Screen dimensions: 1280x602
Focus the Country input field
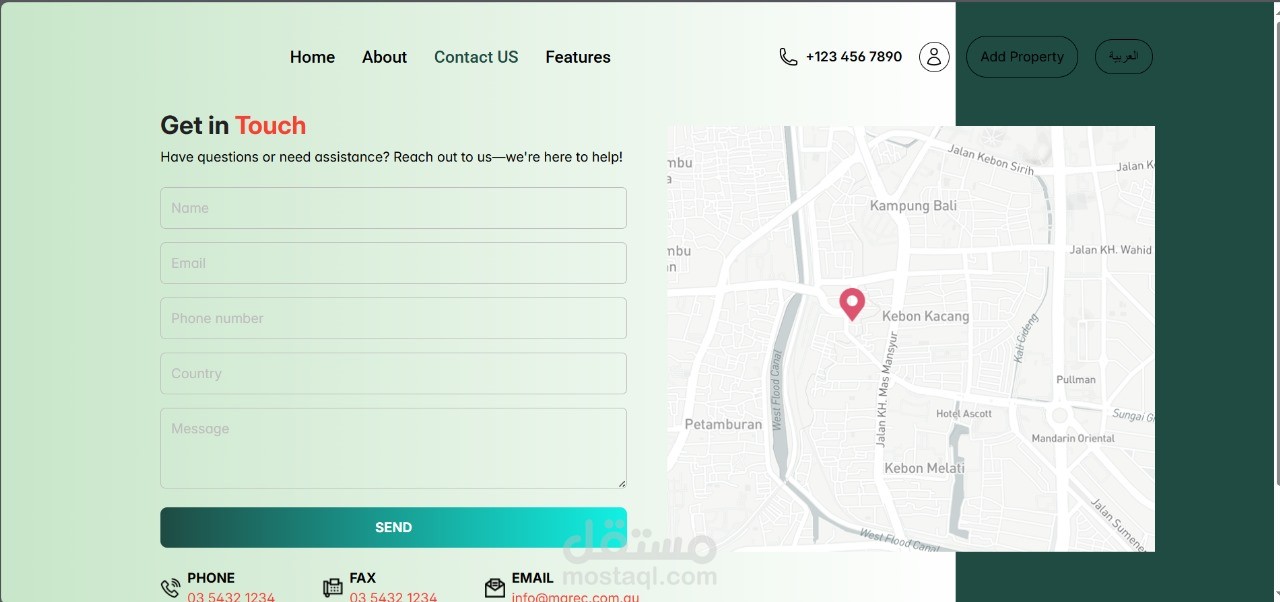393,373
